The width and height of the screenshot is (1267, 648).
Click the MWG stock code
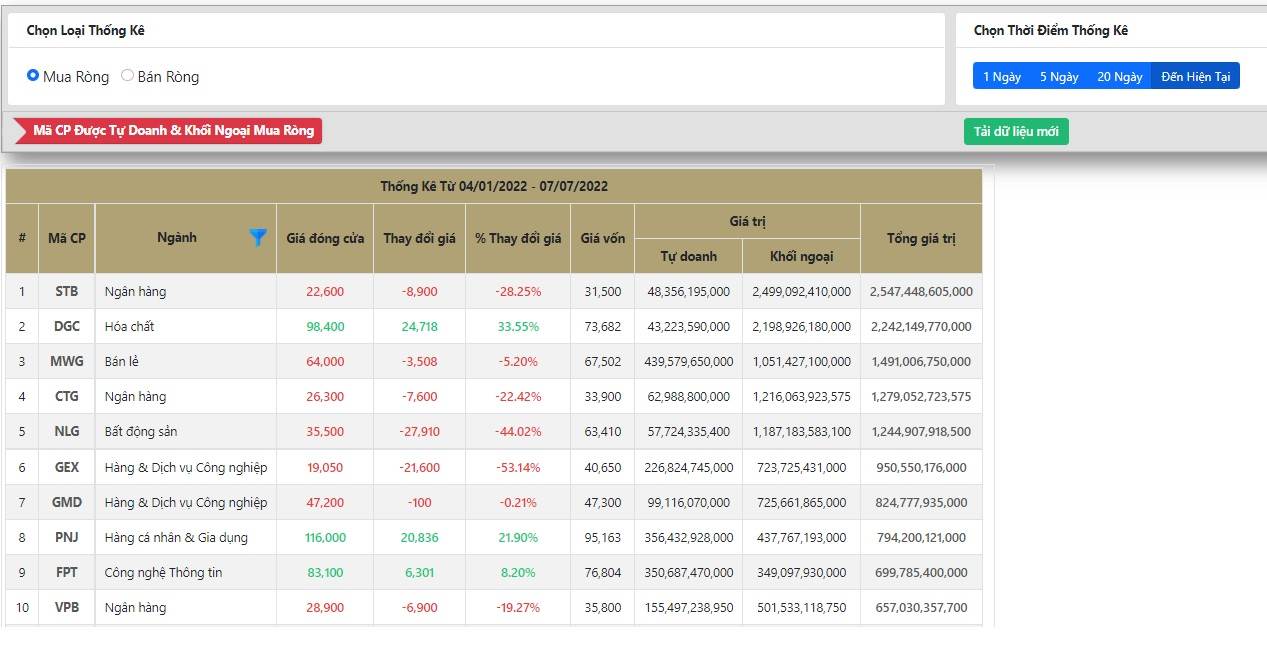pyautogui.click(x=67, y=362)
